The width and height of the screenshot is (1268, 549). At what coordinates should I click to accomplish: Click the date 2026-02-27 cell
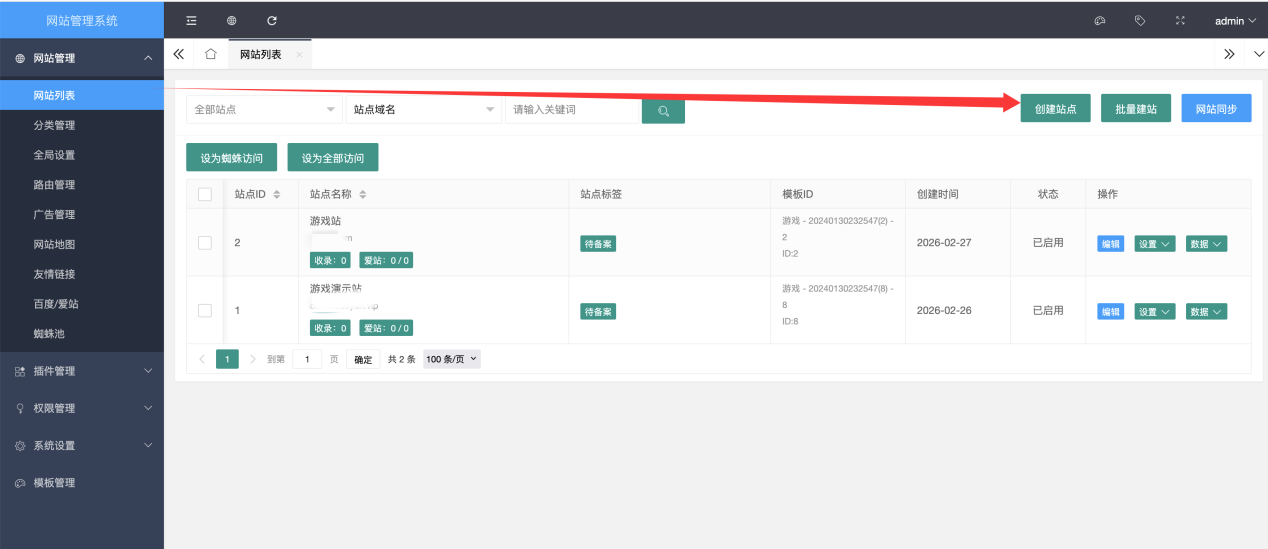click(x=944, y=242)
